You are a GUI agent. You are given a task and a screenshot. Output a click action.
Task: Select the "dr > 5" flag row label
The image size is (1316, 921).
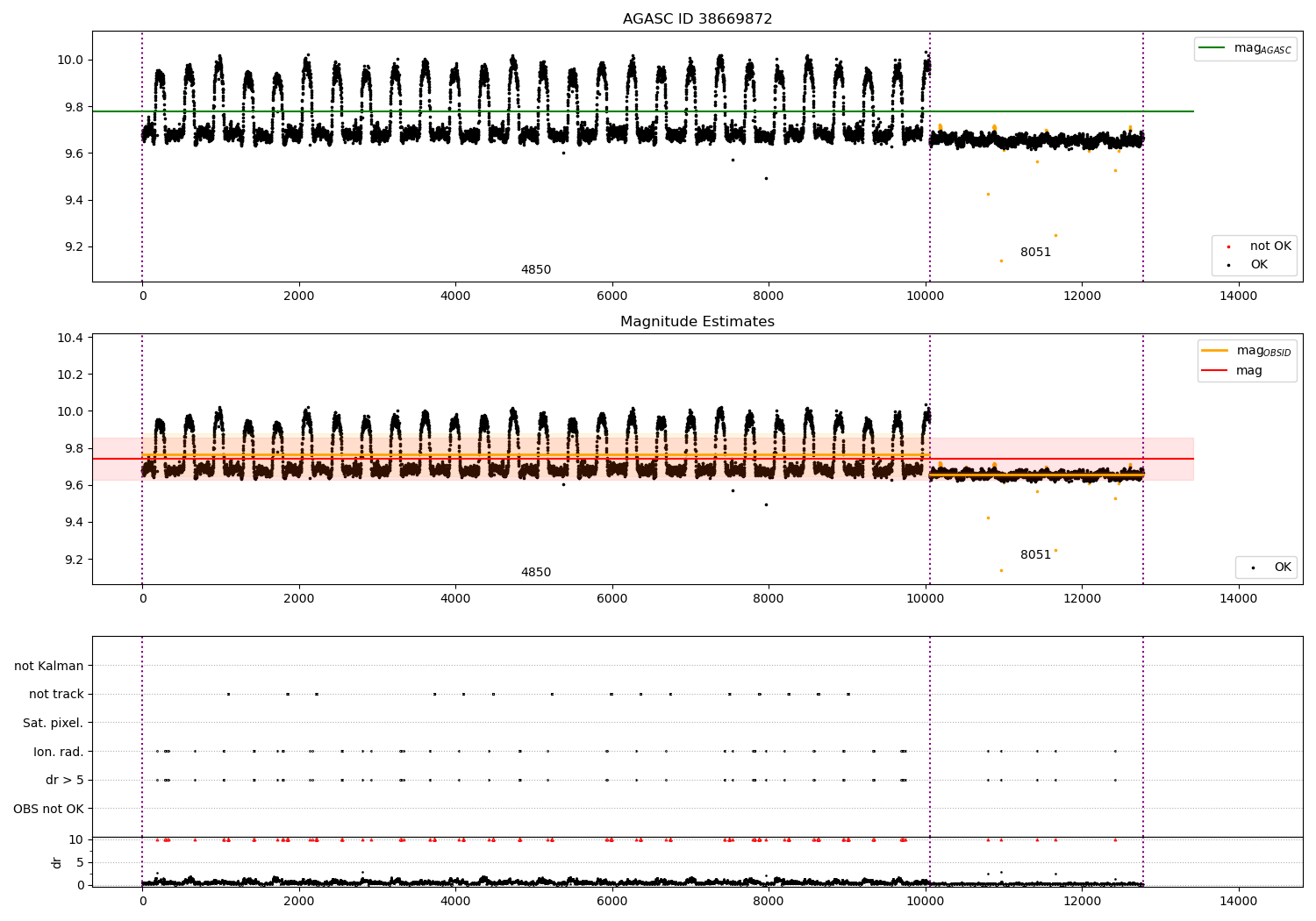pyautogui.click(x=65, y=781)
